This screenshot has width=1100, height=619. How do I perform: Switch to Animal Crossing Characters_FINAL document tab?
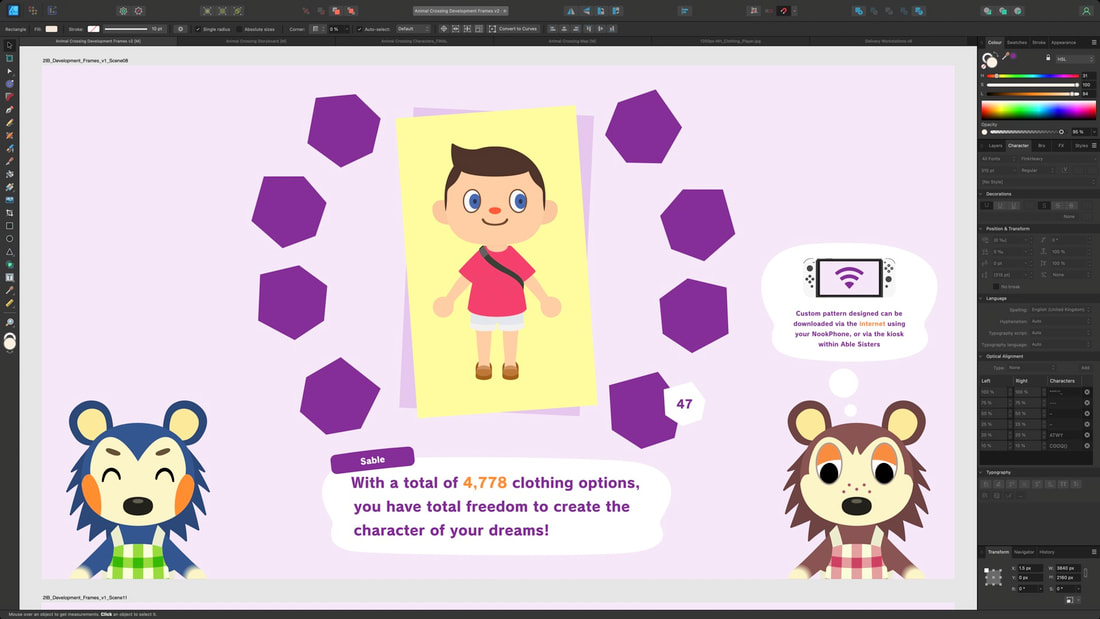[x=414, y=41]
